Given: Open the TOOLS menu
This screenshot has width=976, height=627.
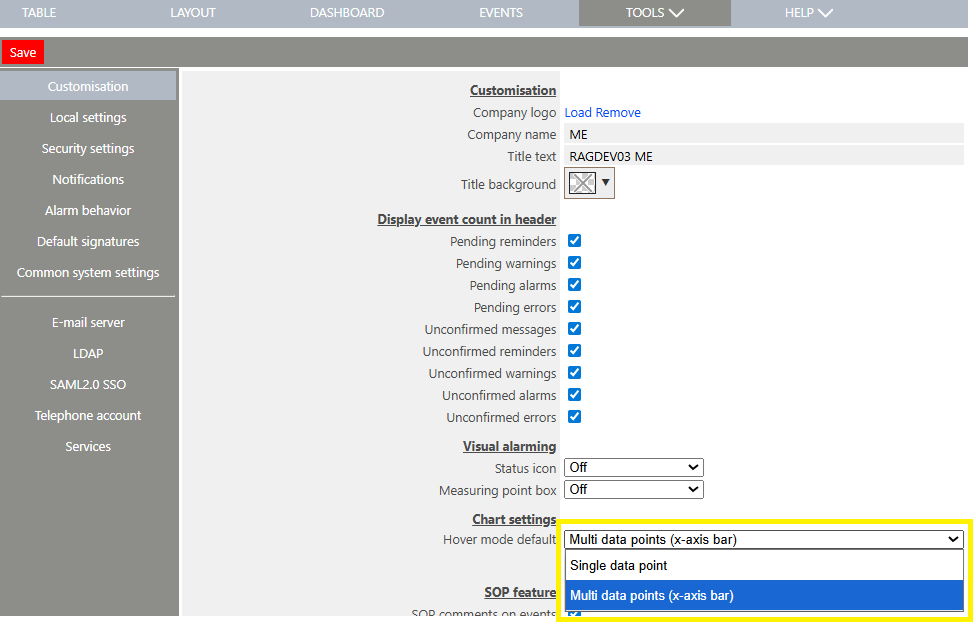Looking at the screenshot, I should tap(654, 13).
